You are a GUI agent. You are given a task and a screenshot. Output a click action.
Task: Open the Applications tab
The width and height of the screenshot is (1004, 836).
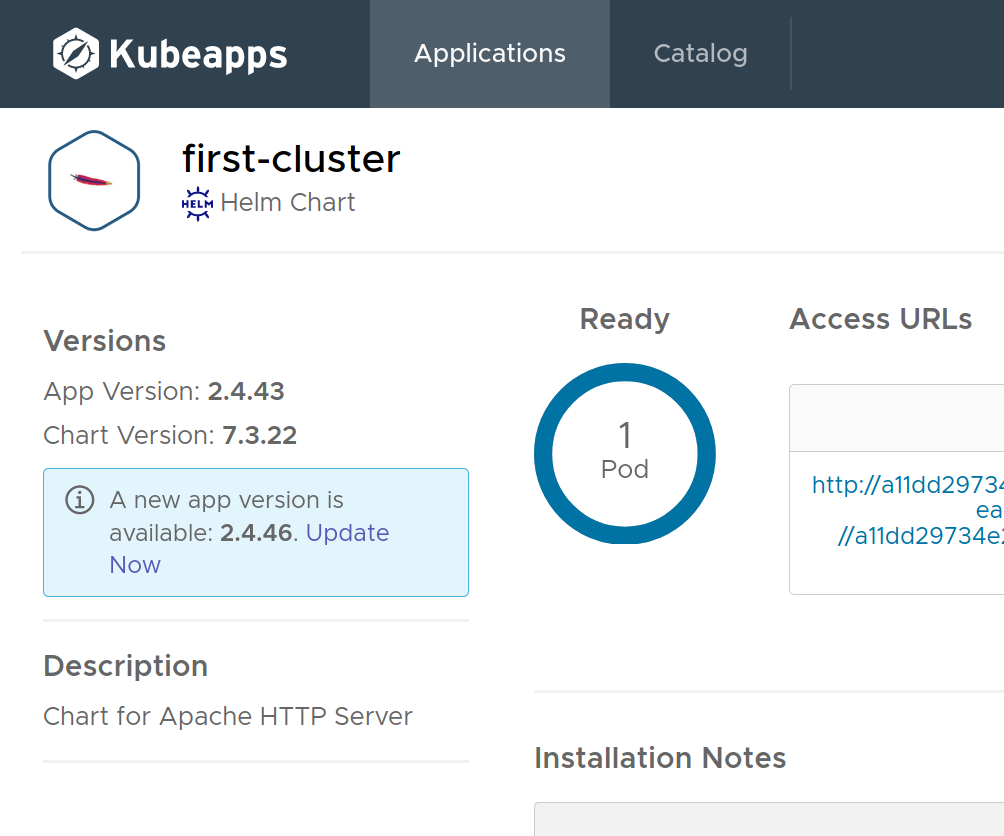490,54
